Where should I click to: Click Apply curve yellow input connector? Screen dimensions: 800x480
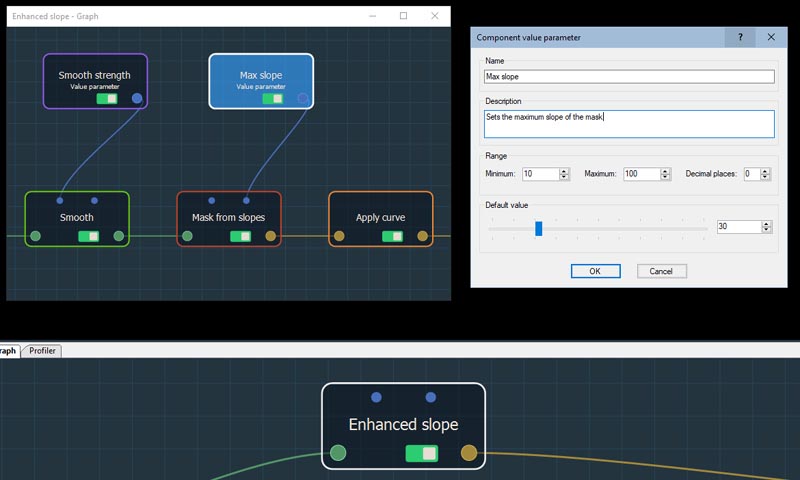pyautogui.click(x=339, y=236)
